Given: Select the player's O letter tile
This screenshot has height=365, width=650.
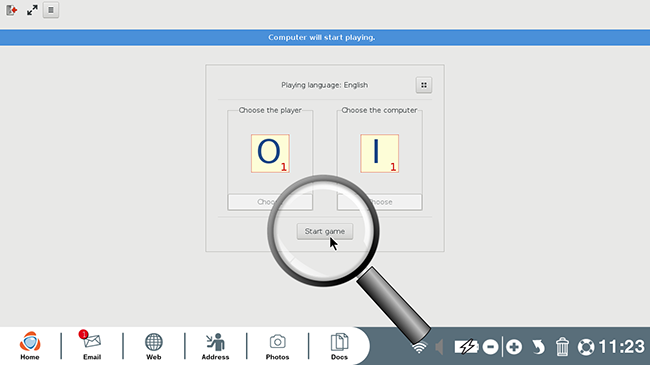Looking at the screenshot, I should click(x=270, y=153).
